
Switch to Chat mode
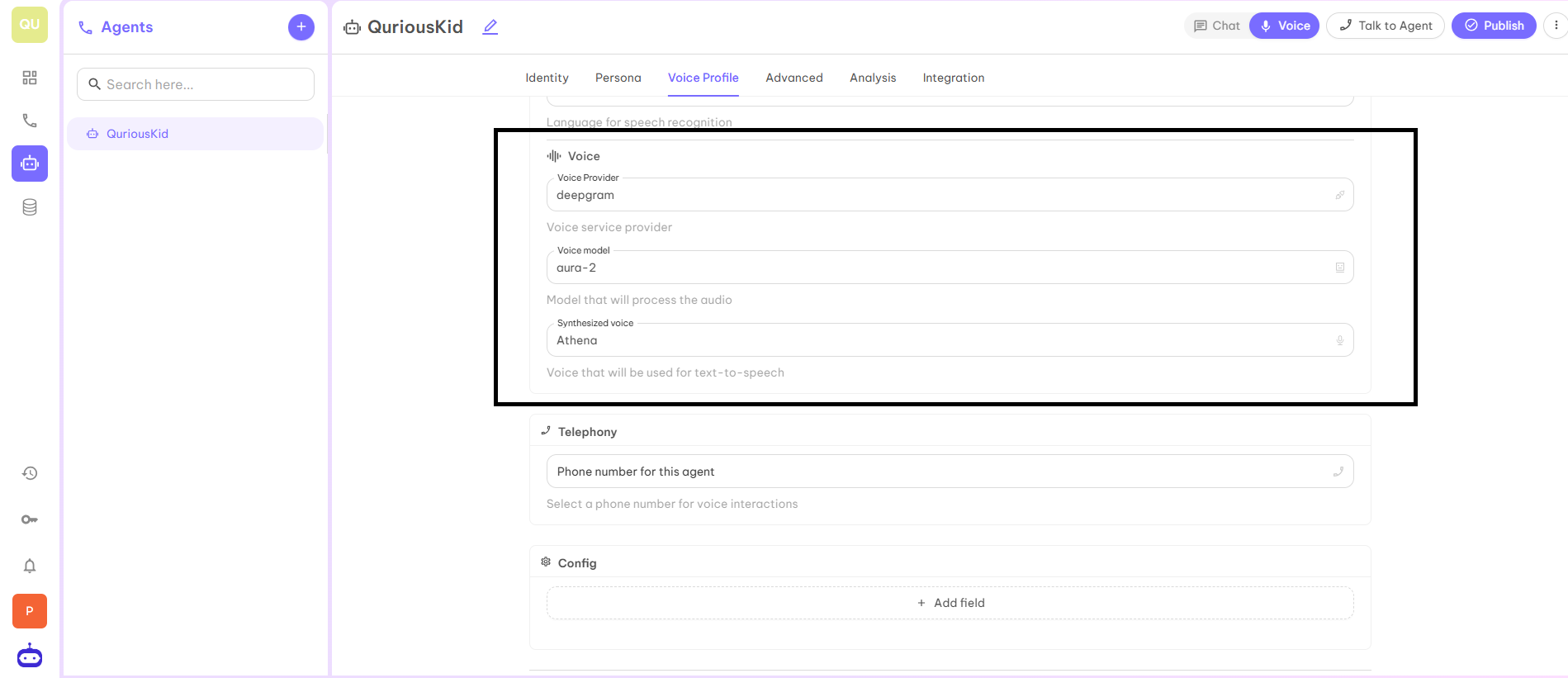tap(1217, 26)
